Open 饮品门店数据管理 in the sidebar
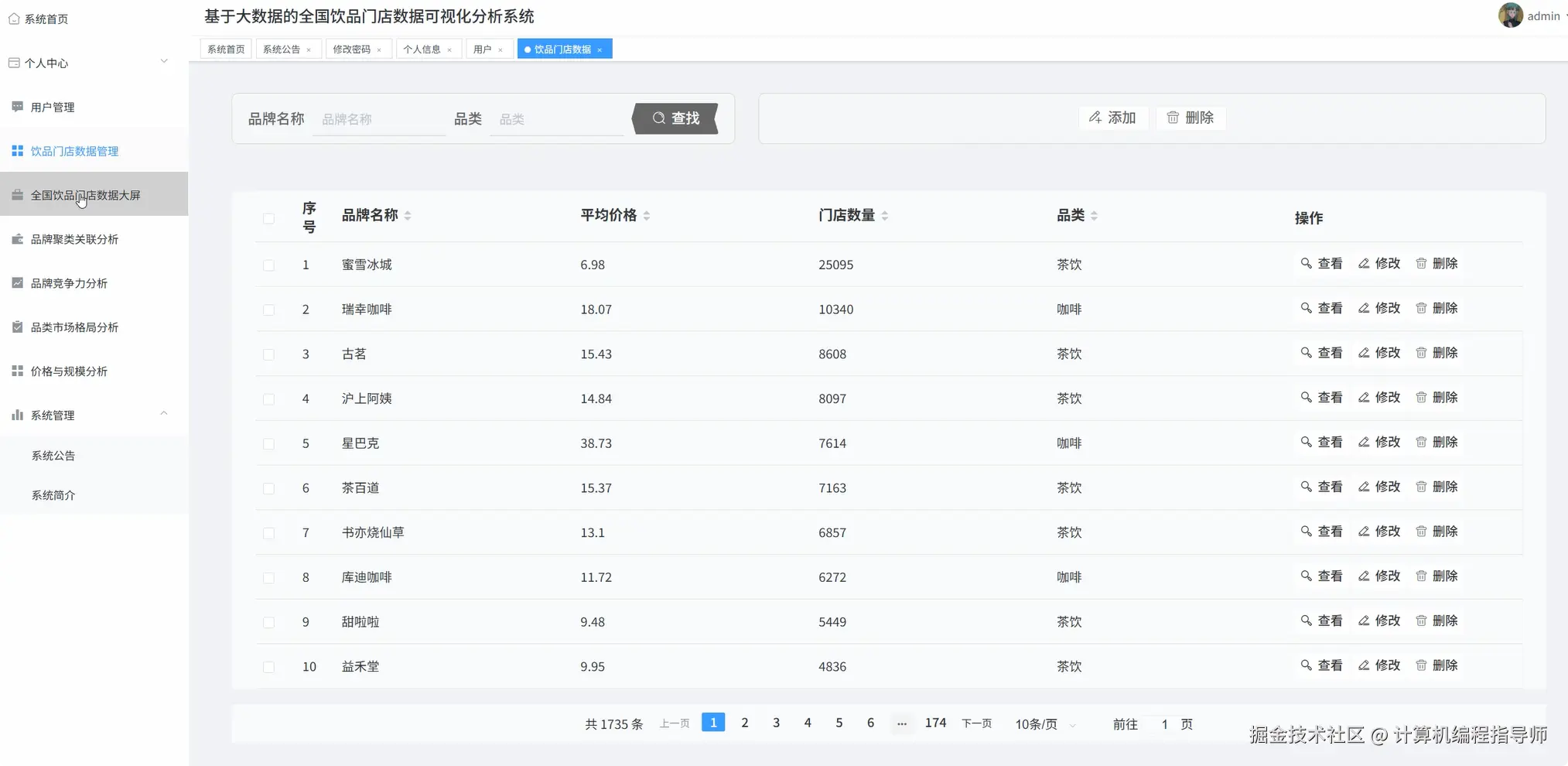Screen dimensions: 1568x766 click(75, 150)
